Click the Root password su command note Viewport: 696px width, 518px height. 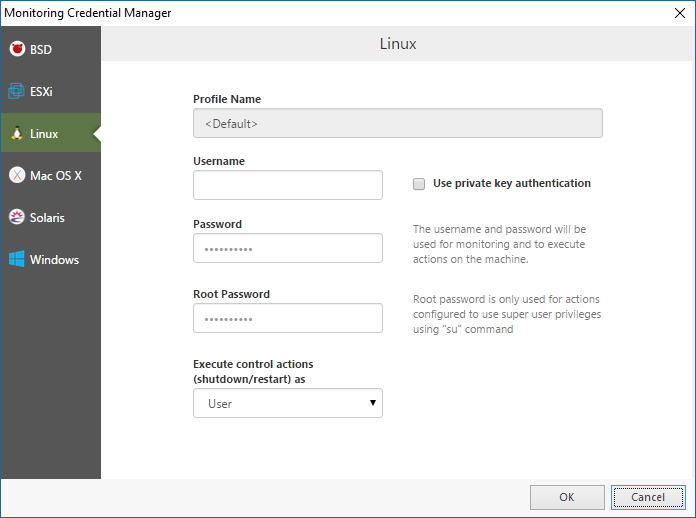(507, 314)
